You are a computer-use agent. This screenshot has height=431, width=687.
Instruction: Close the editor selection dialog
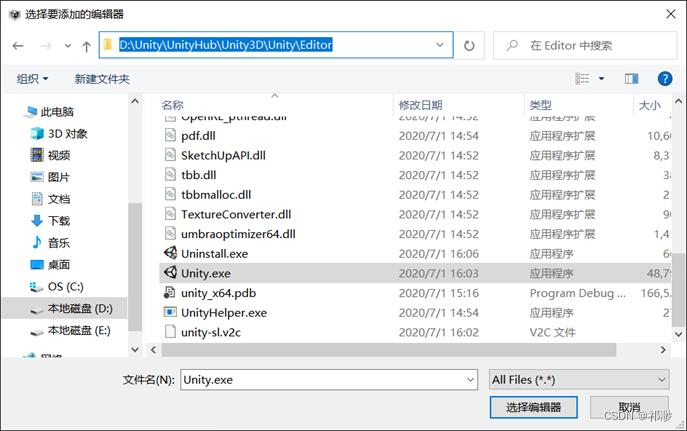click(x=671, y=14)
